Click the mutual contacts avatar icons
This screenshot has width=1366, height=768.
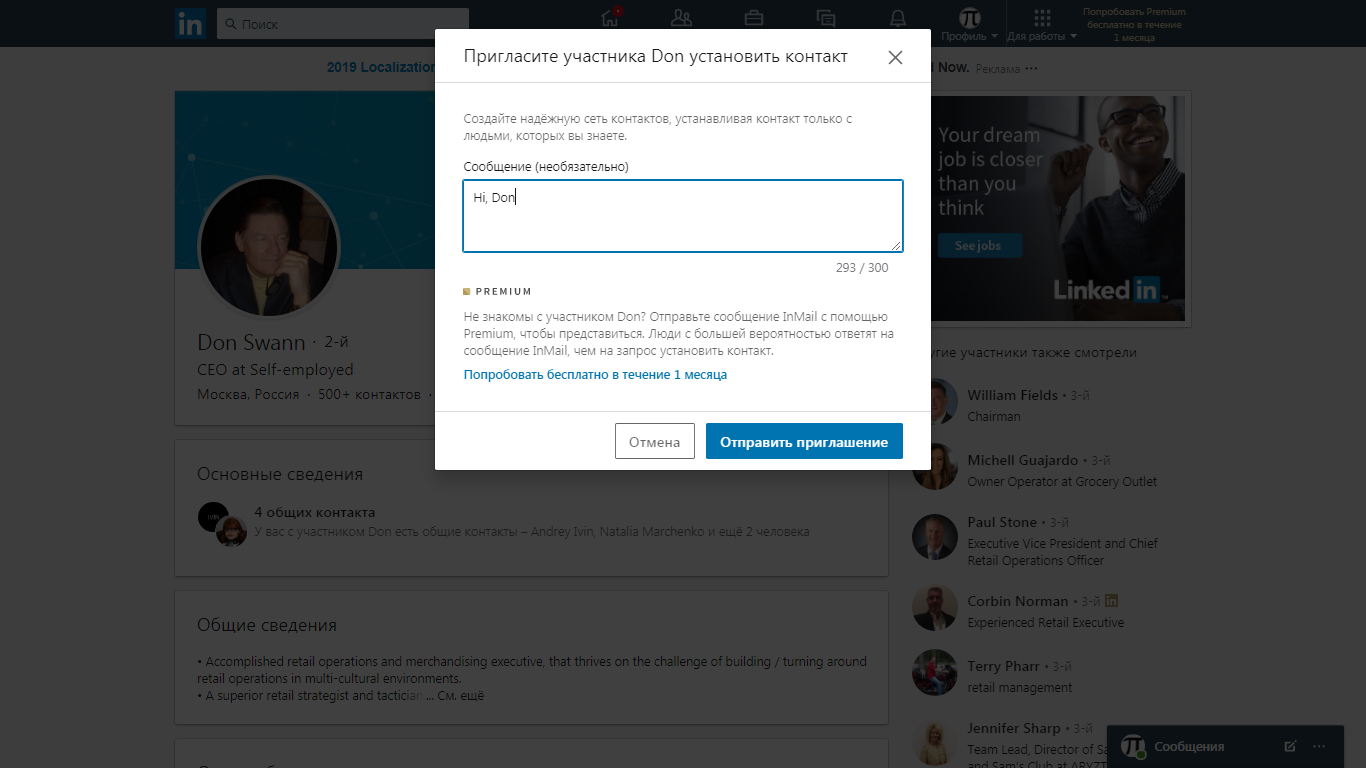click(222, 523)
